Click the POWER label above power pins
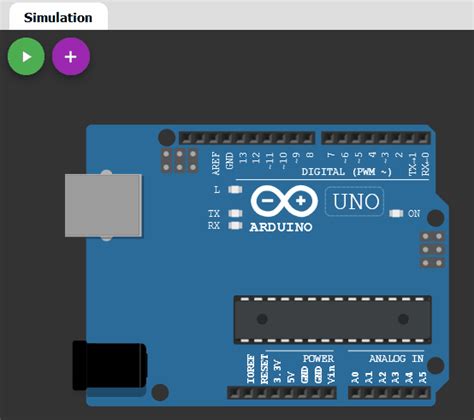Image resolution: width=474 pixels, height=420 pixels. [318, 359]
